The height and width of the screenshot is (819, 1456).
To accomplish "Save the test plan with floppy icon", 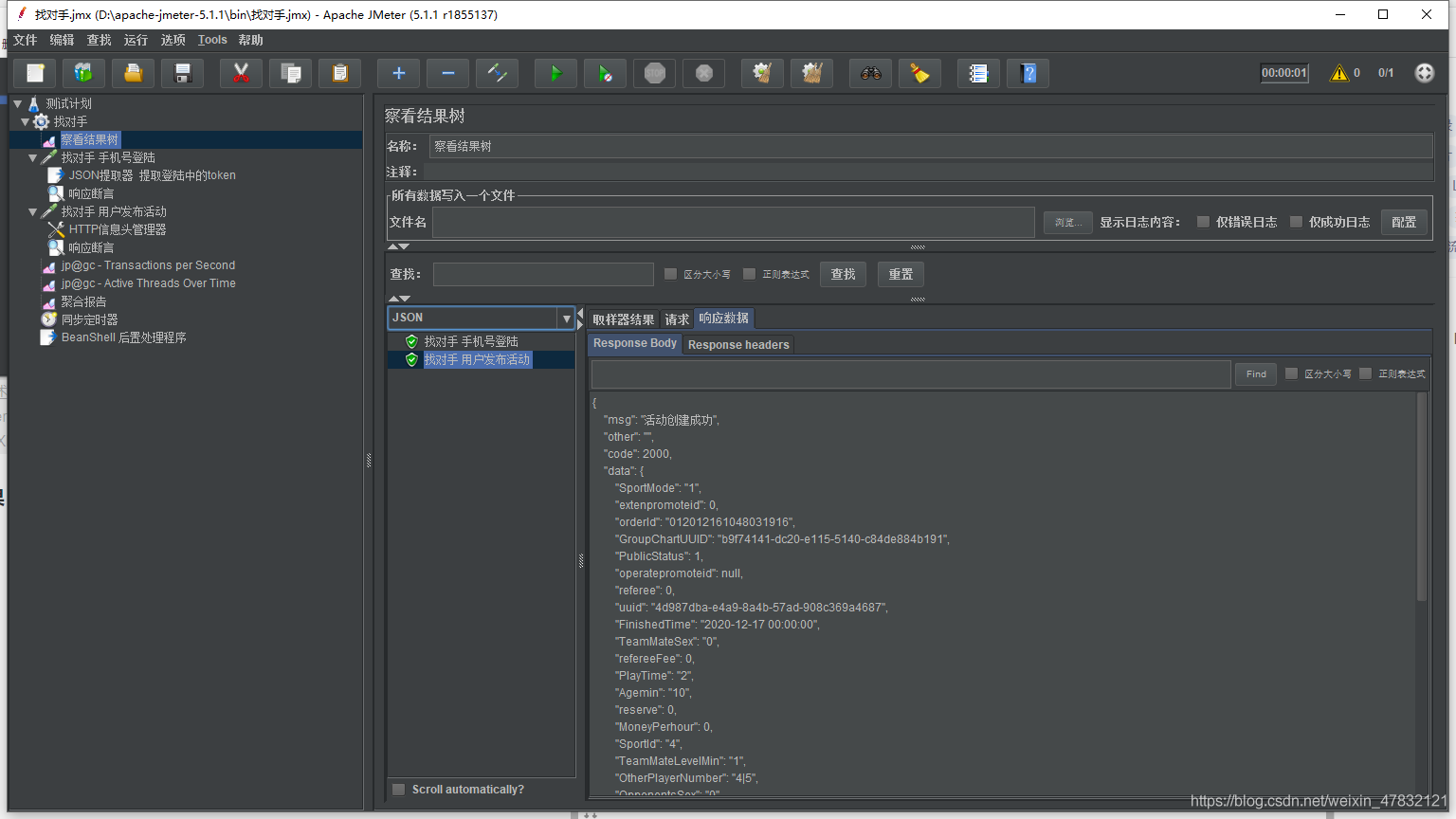I will pyautogui.click(x=183, y=73).
